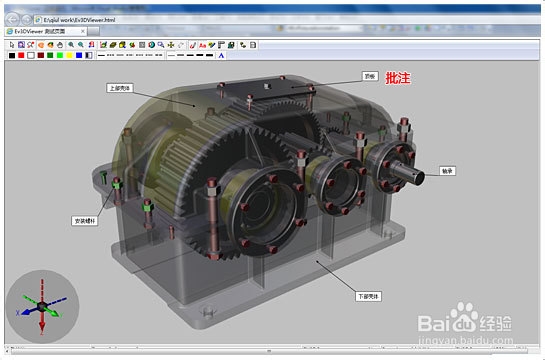The image size is (545, 360).
Task: Select the 上部壳体 annotation label
Action: coord(120,88)
